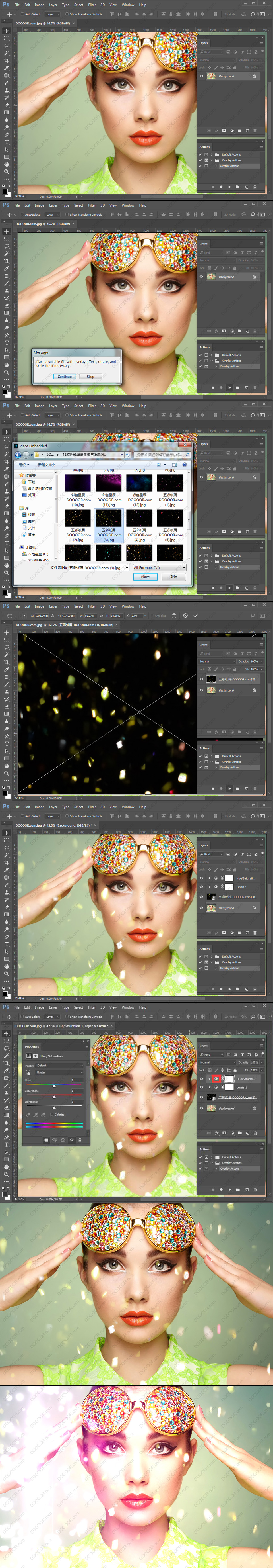Image resolution: width=273 pixels, height=1568 pixels.
Task: Enable the Colorize checkbox
Action: coord(52,1115)
